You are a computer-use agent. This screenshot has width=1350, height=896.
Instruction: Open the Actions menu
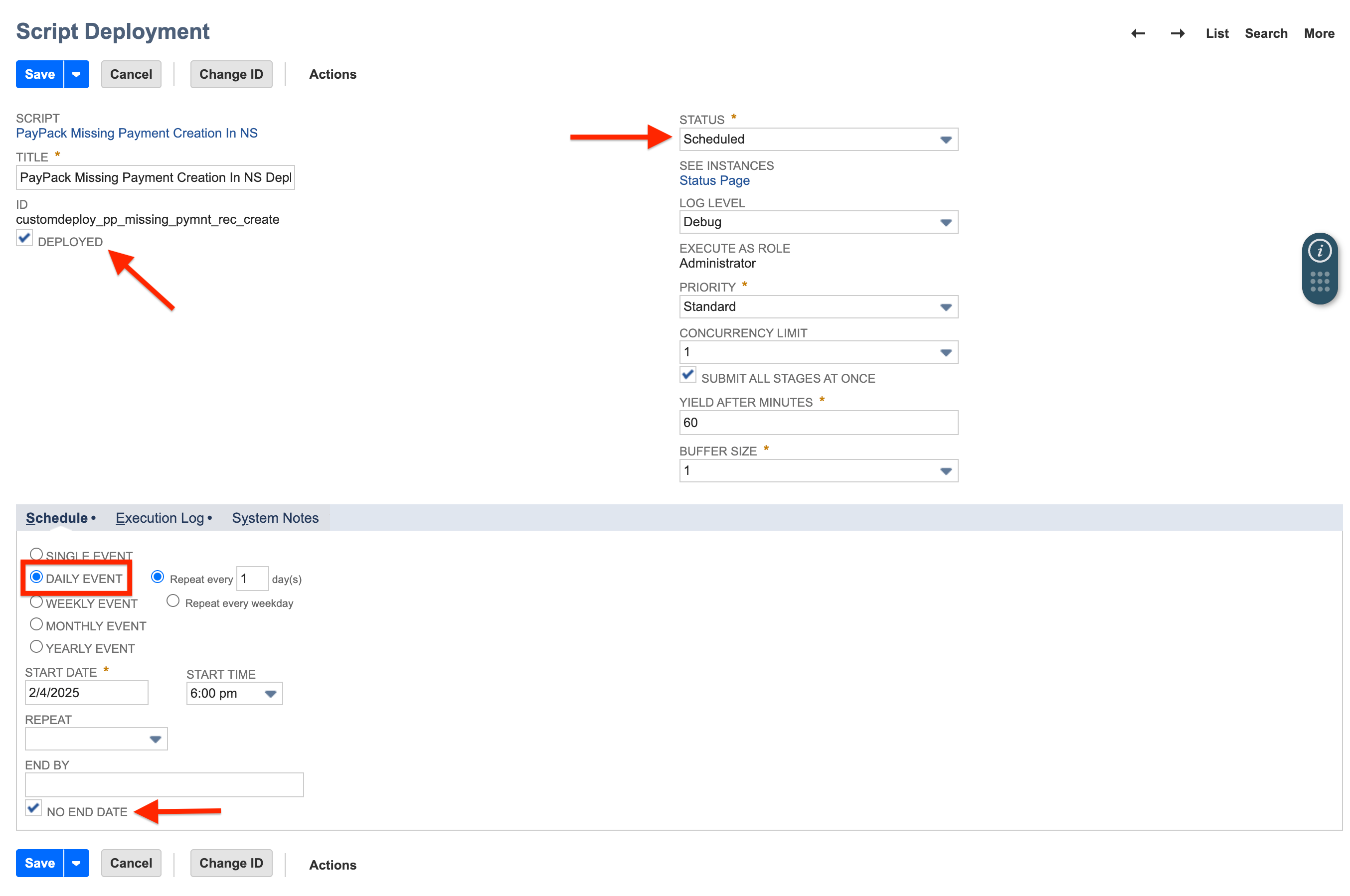(x=333, y=74)
